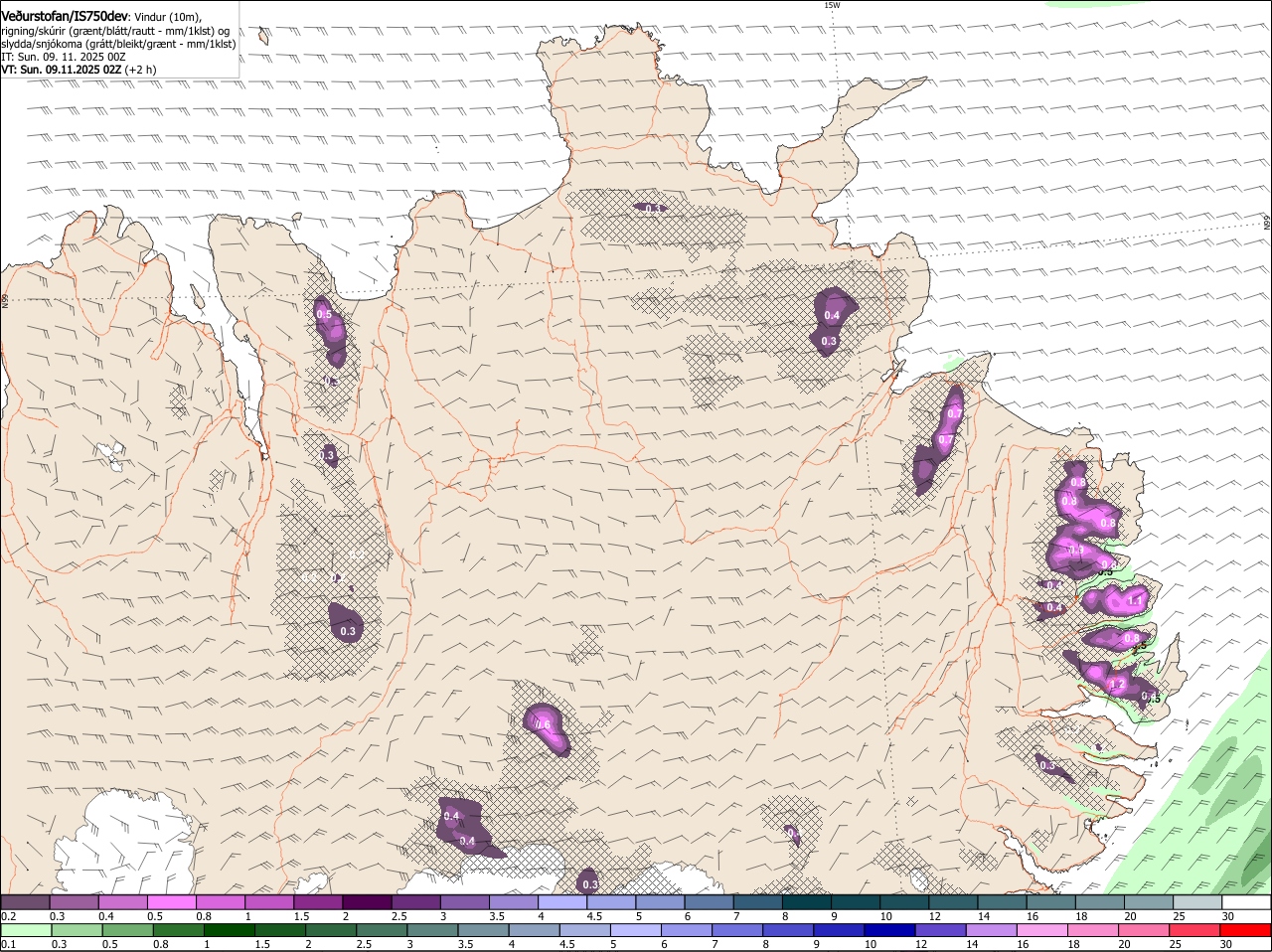Pick the 1 swatch in upper purple legend

point(268,902)
